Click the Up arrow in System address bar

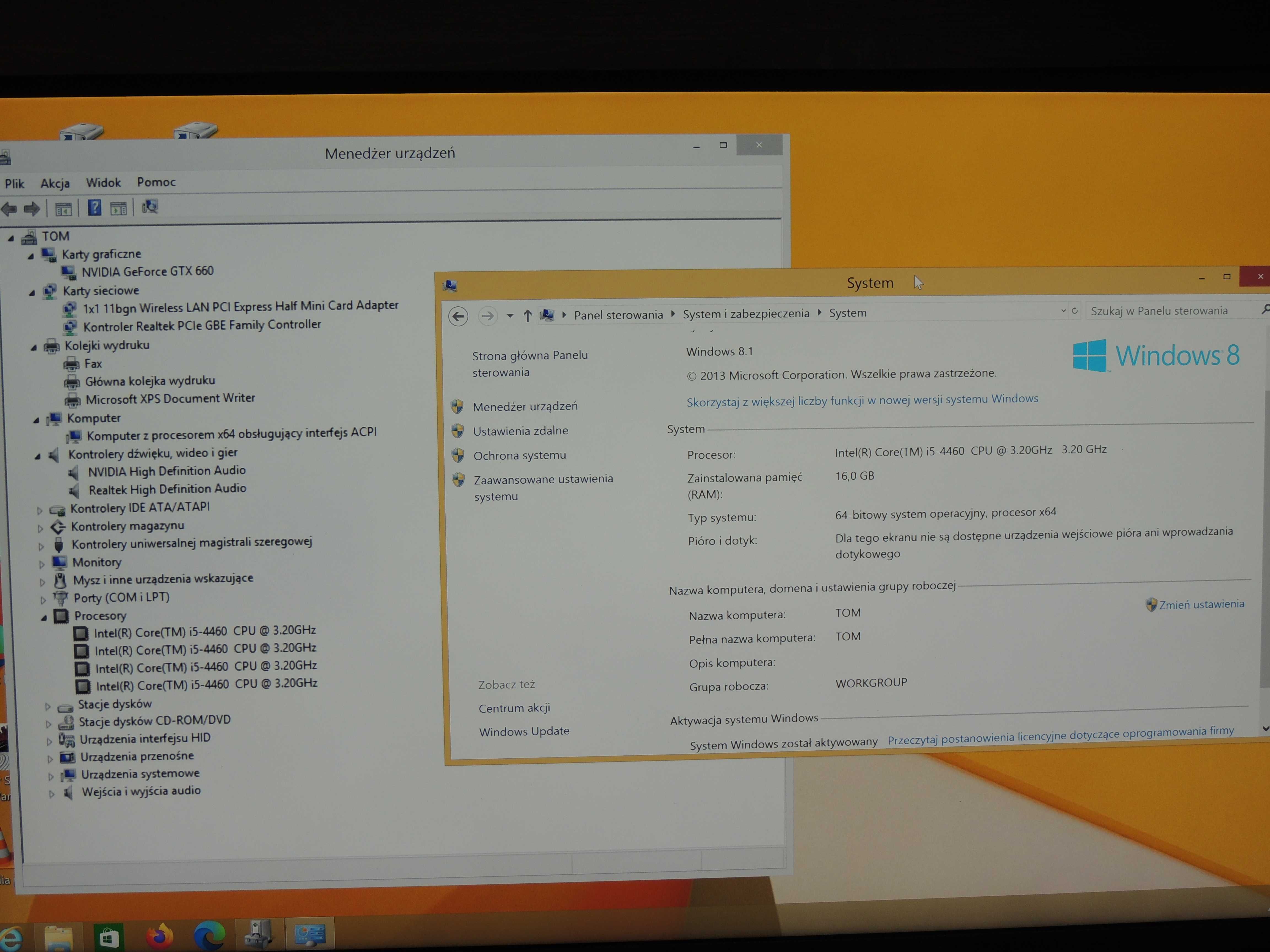[x=527, y=316]
